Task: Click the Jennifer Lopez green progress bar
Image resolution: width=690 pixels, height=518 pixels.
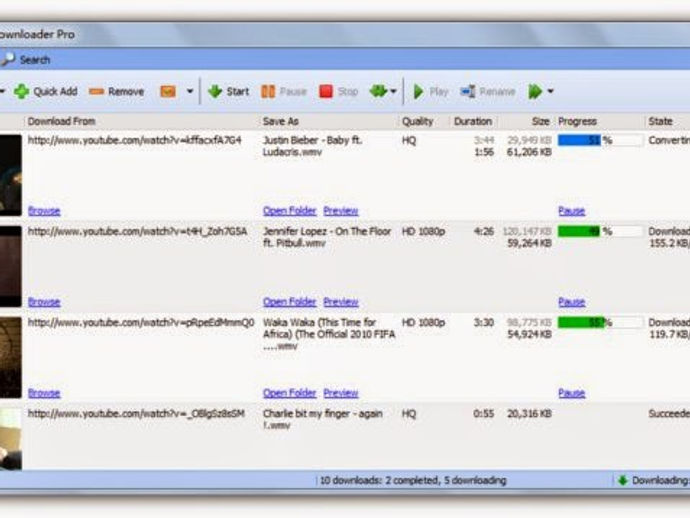Action: 599,231
